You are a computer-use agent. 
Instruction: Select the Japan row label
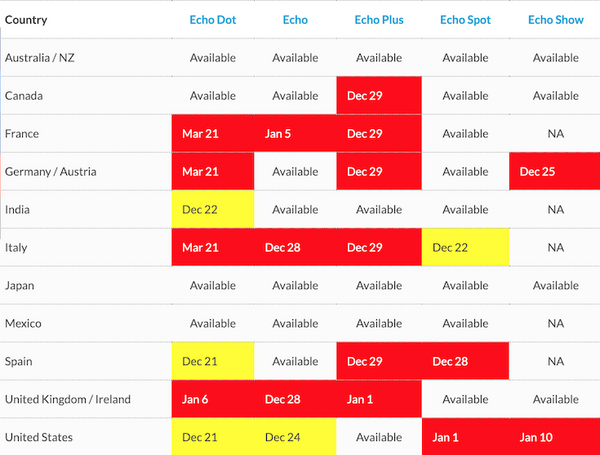(22, 286)
